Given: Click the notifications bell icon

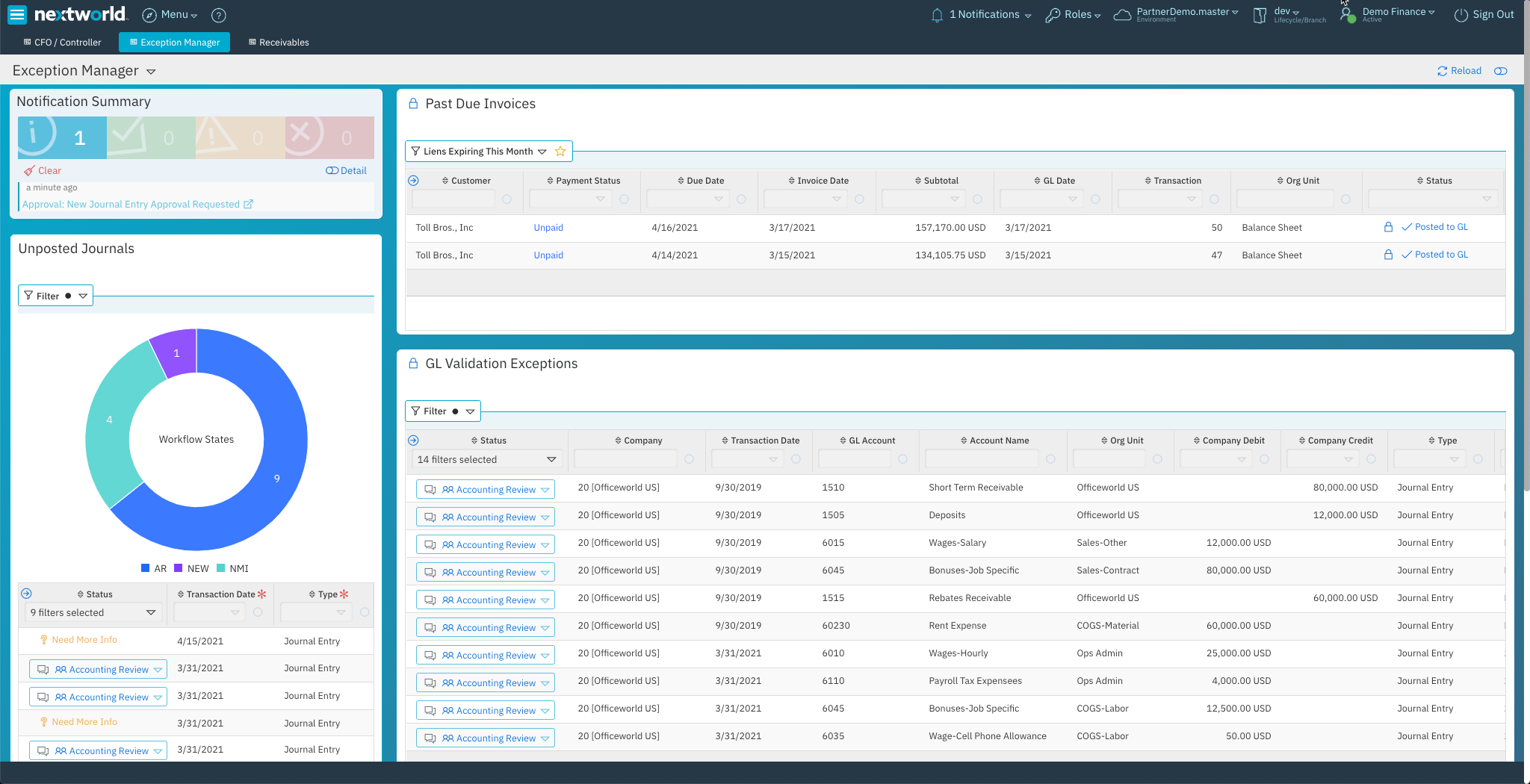Looking at the screenshot, I should (x=937, y=14).
